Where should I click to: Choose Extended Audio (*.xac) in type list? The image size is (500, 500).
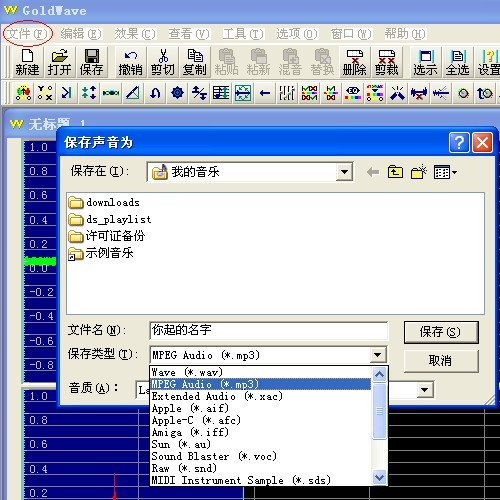click(x=261, y=396)
